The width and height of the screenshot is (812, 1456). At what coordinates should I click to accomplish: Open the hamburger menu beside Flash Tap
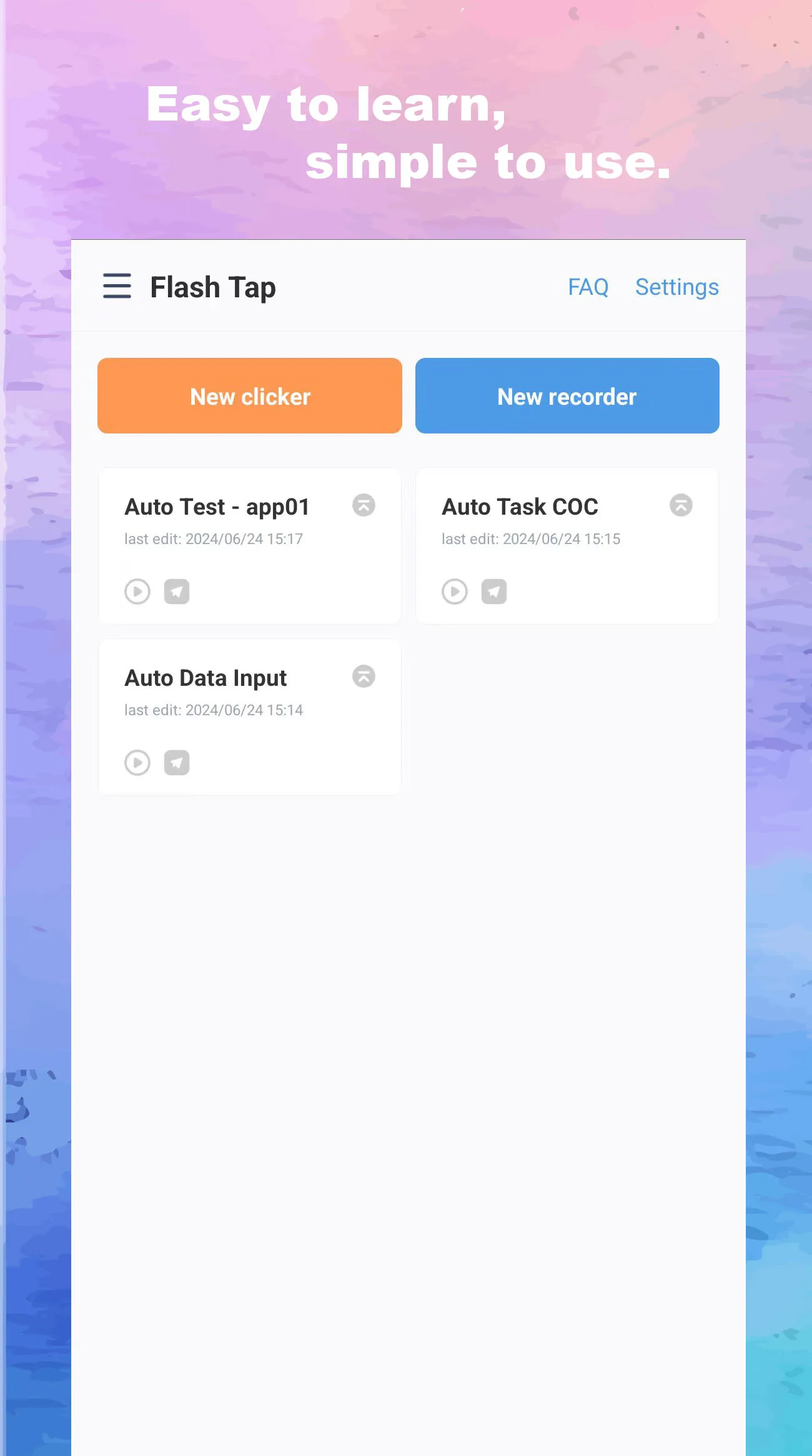[117, 286]
